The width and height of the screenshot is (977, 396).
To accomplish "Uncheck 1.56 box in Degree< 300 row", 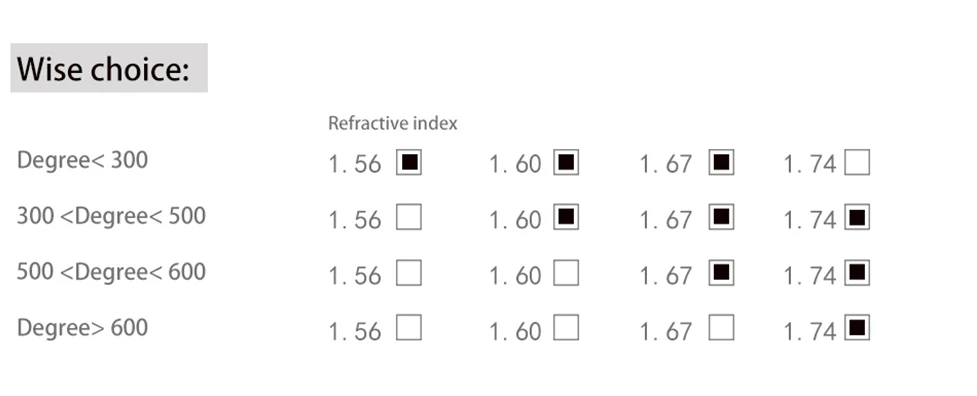I will click(x=409, y=163).
